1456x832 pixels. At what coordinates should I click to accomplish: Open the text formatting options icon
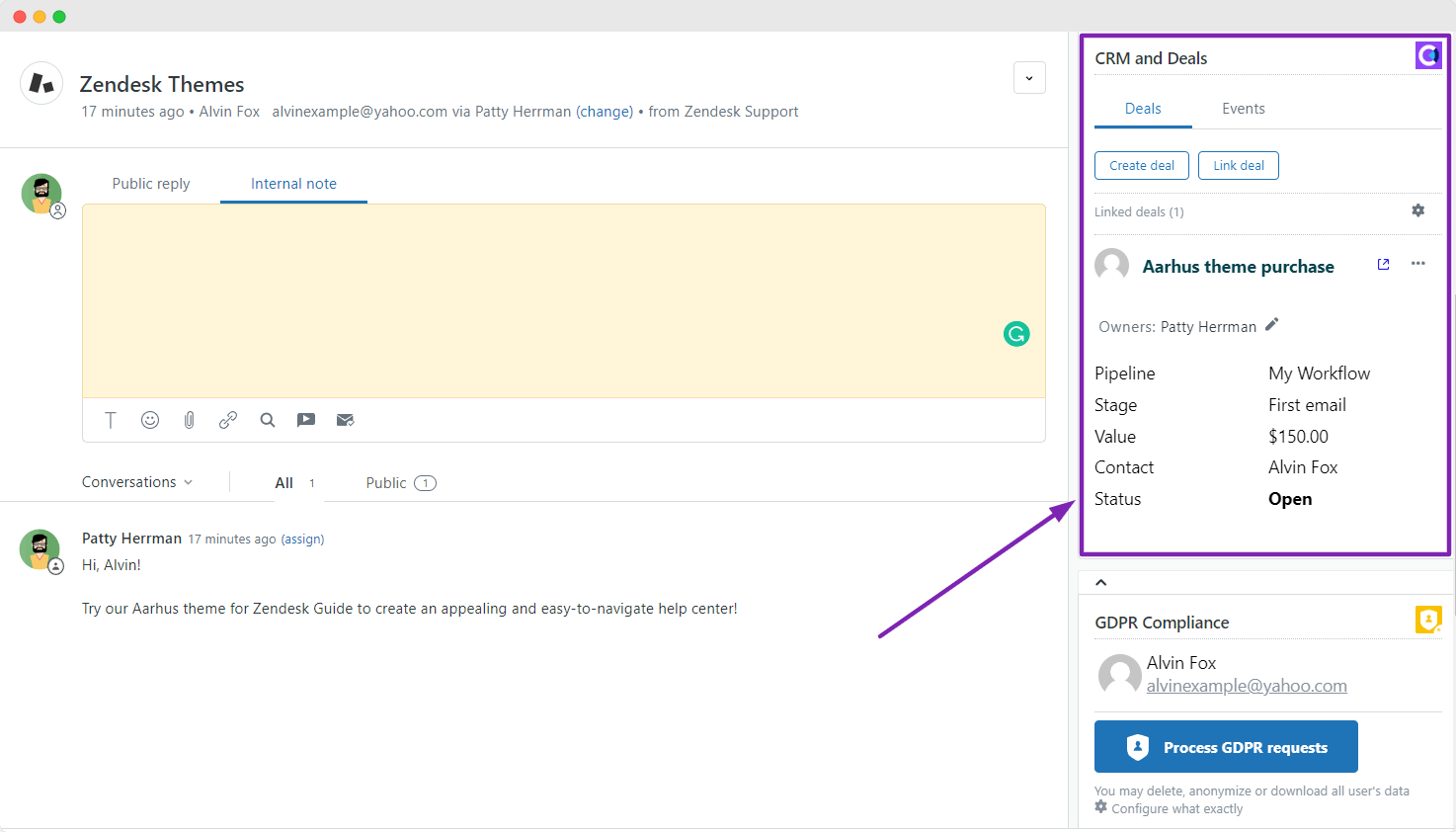[x=111, y=420]
